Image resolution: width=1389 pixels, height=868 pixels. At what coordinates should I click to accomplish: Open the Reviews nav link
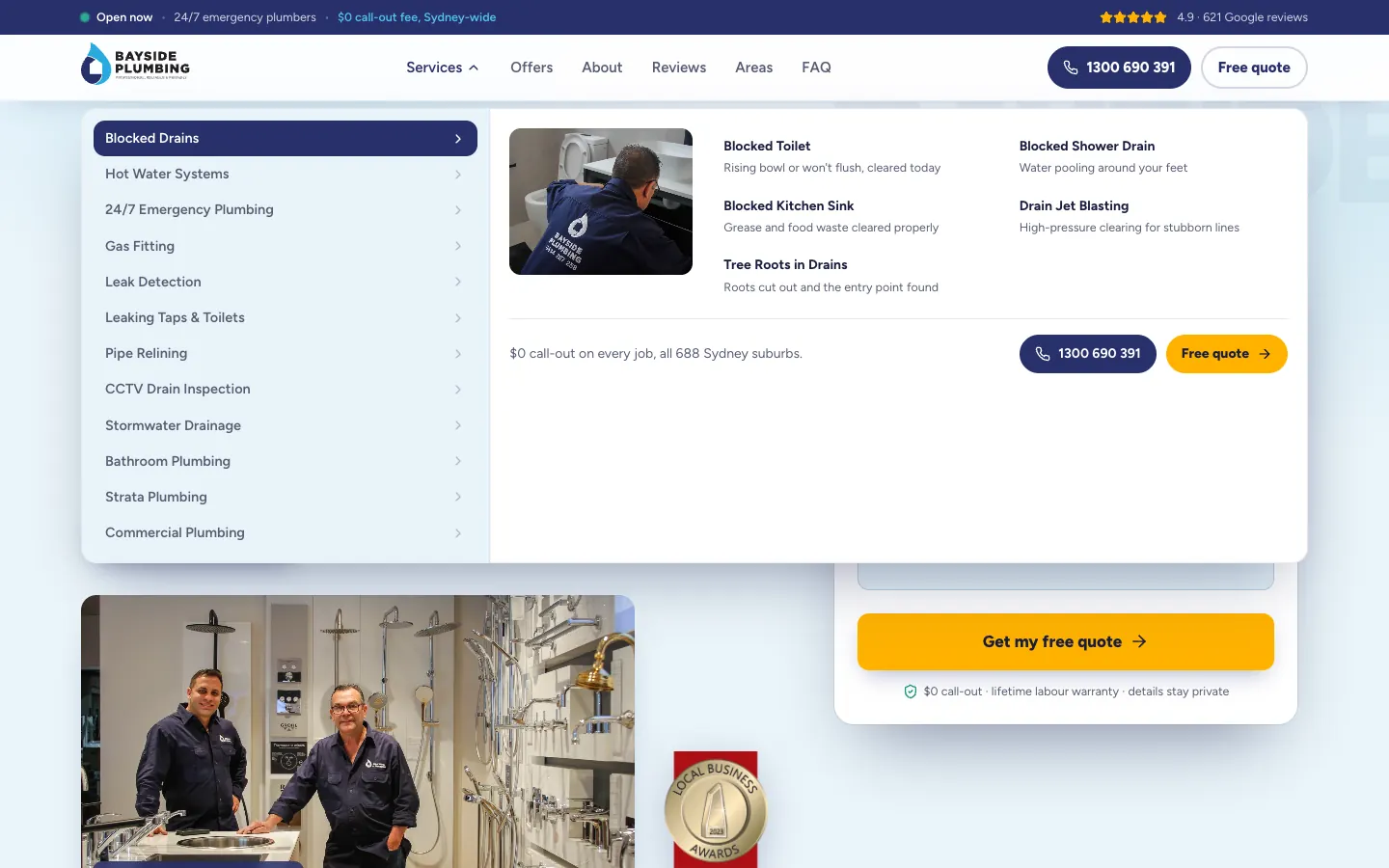(x=679, y=68)
